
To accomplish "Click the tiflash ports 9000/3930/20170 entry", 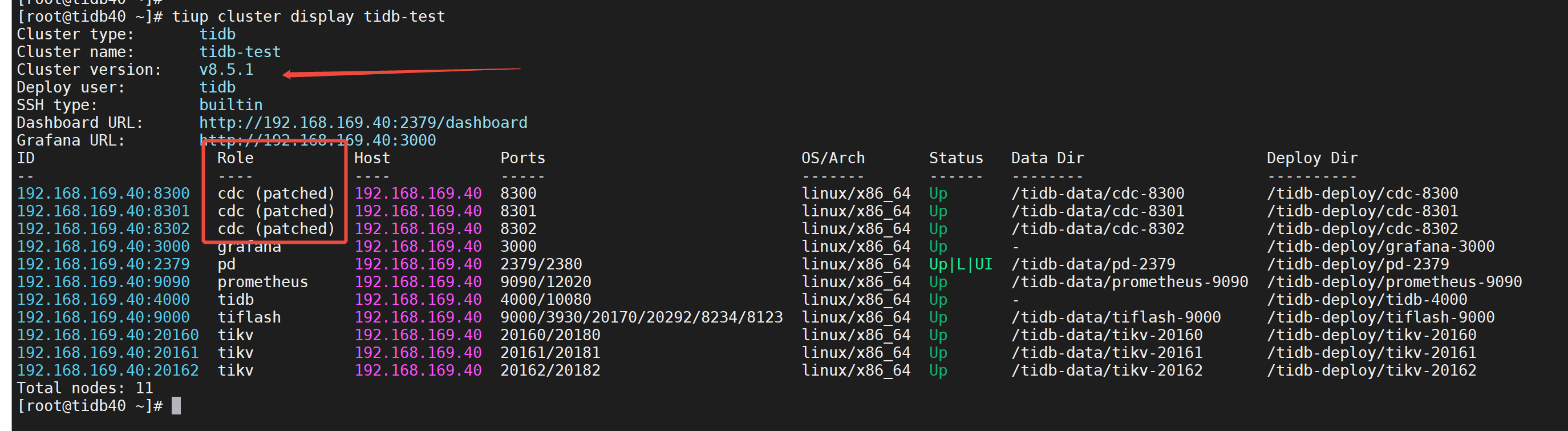I will (641, 317).
